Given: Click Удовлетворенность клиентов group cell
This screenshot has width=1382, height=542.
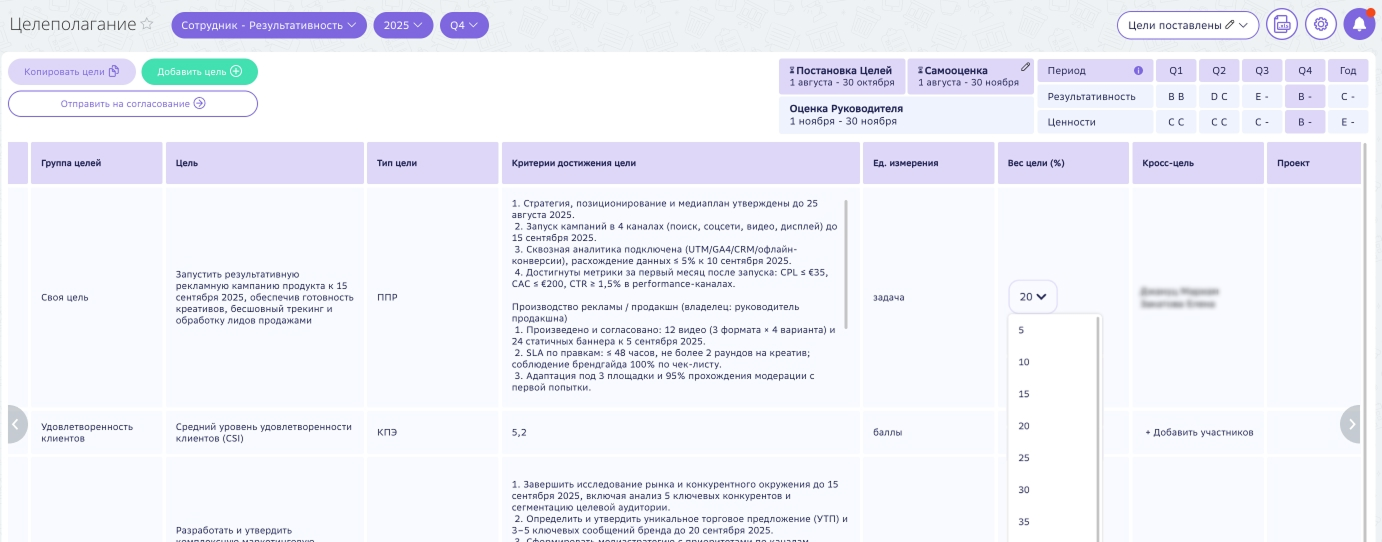Looking at the screenshot, I should tap(97, 432).
